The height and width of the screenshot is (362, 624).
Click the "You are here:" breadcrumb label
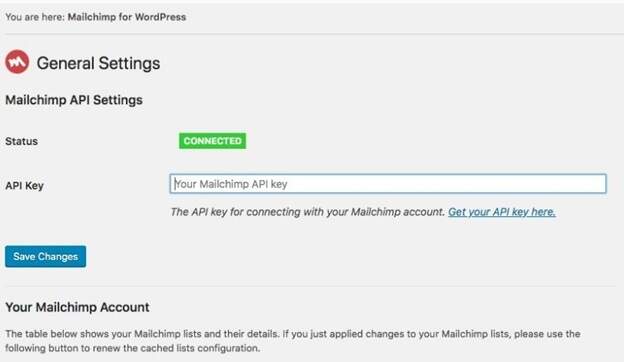point(35,17)
